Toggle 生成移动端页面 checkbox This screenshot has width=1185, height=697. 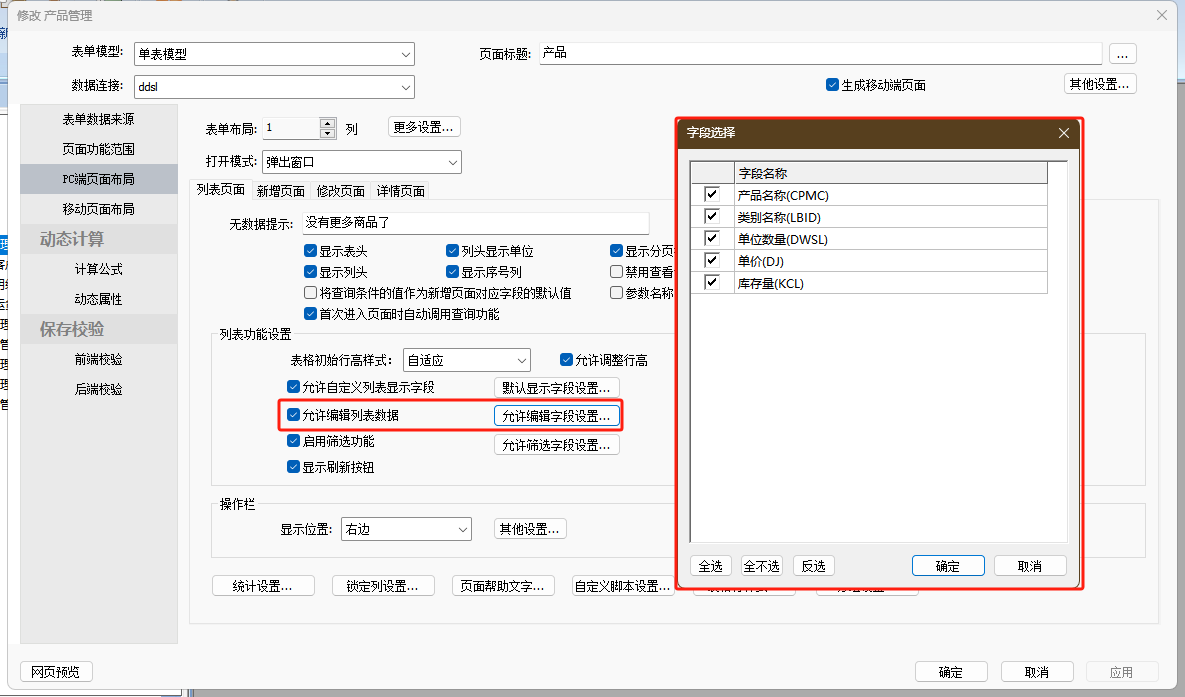[832, 85]
